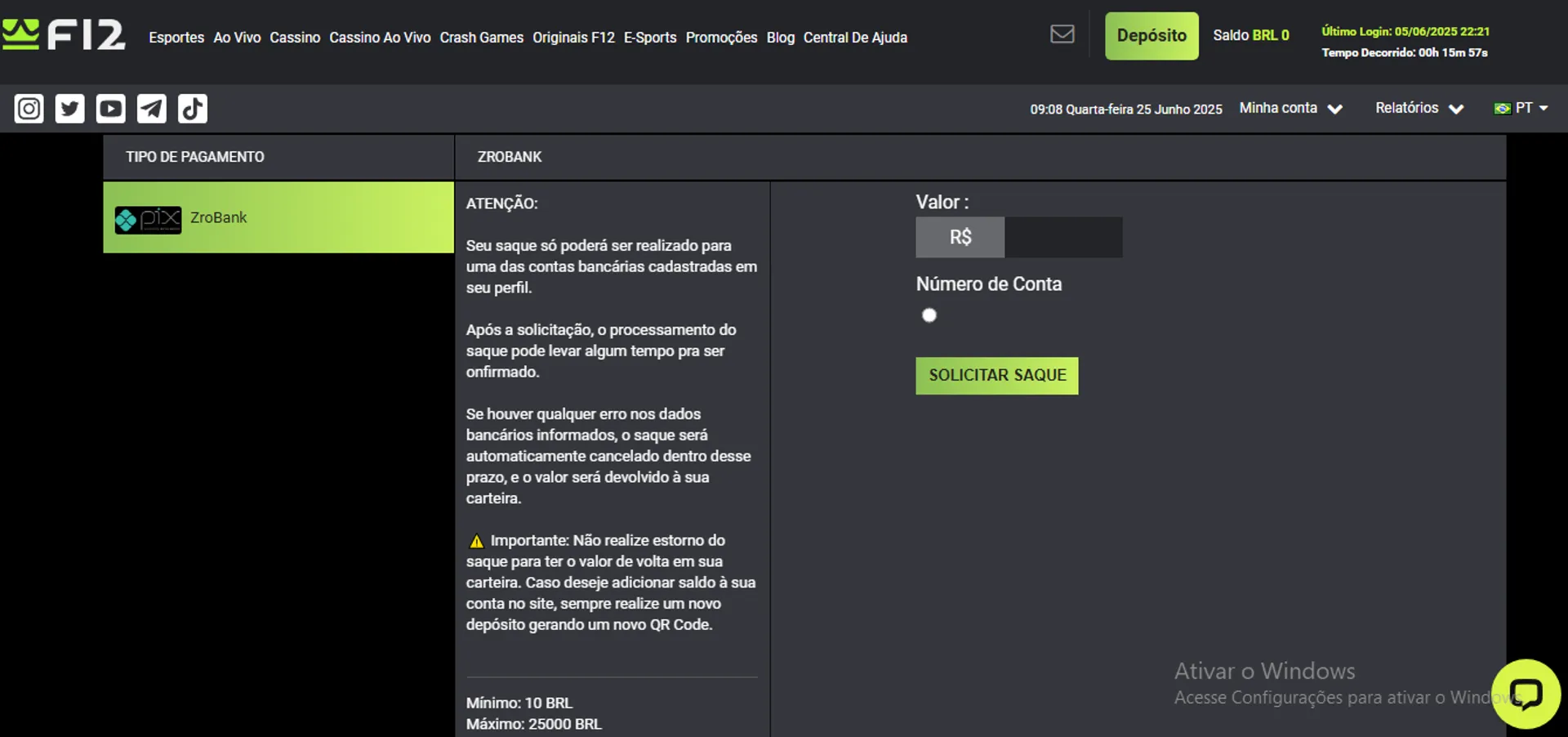Viewport: 1568px width, 737px height.
Task: Click the Número de Conta label
Action: tap(989, 284)
